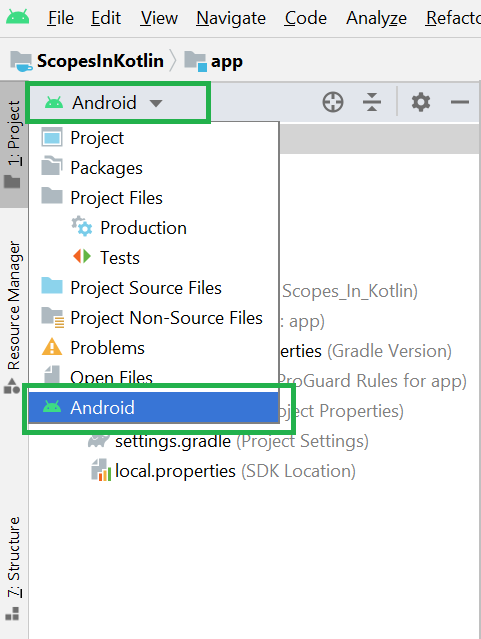Click the Android Studio logo icon
481x639 pixels.
point(18,18)
